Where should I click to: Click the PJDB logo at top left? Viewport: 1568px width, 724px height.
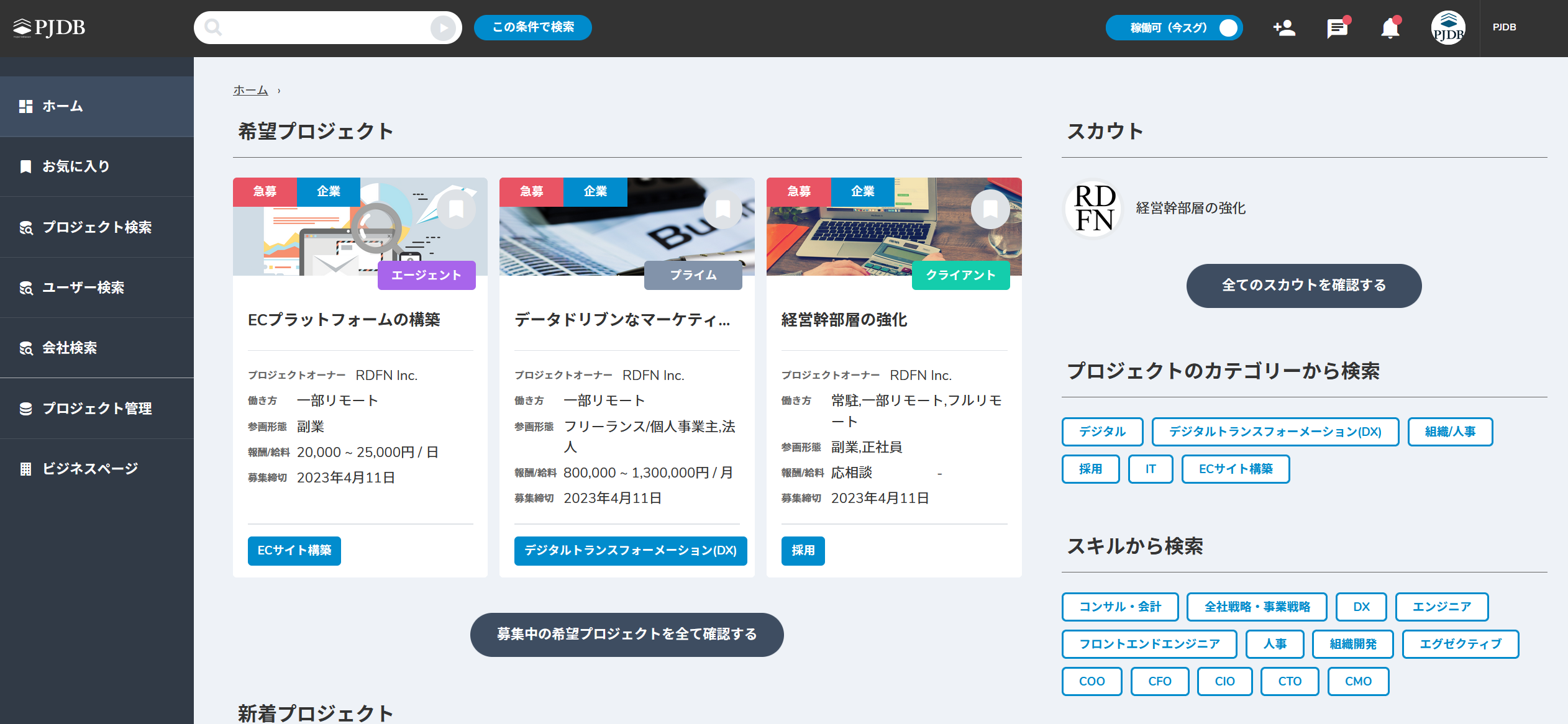click(49, 27)
